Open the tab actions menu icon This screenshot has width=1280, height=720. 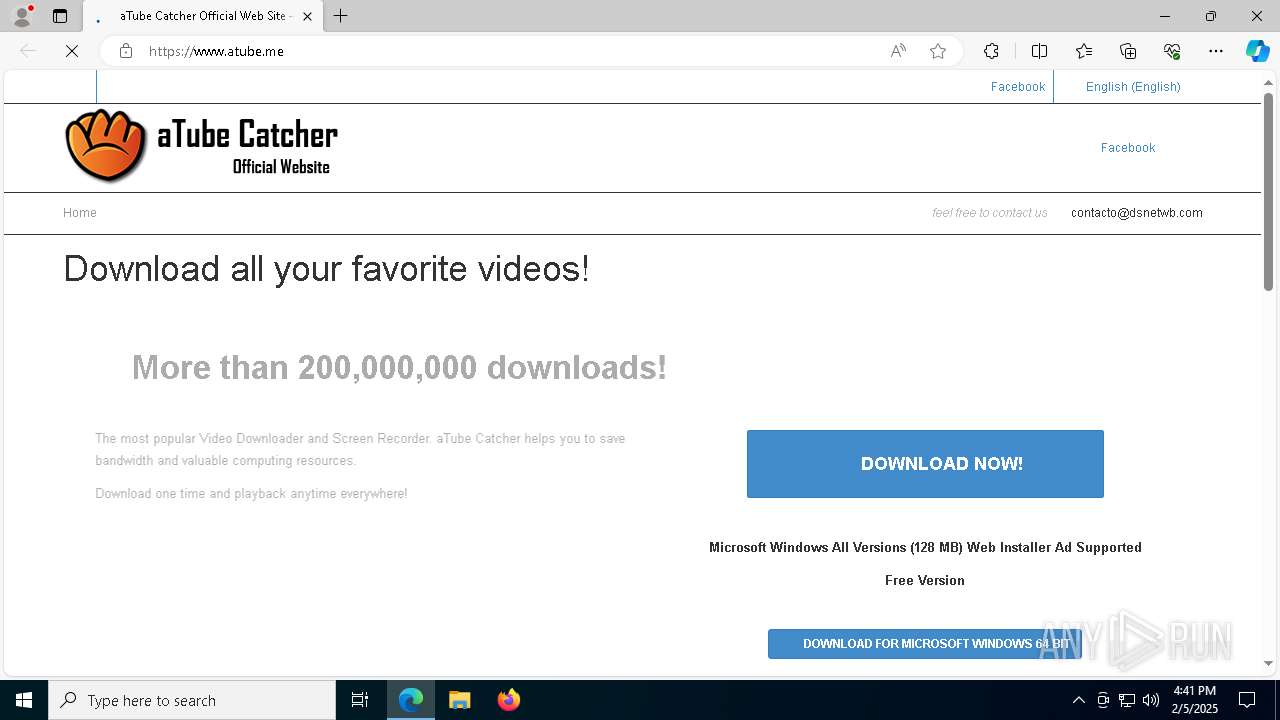[60, 16]
